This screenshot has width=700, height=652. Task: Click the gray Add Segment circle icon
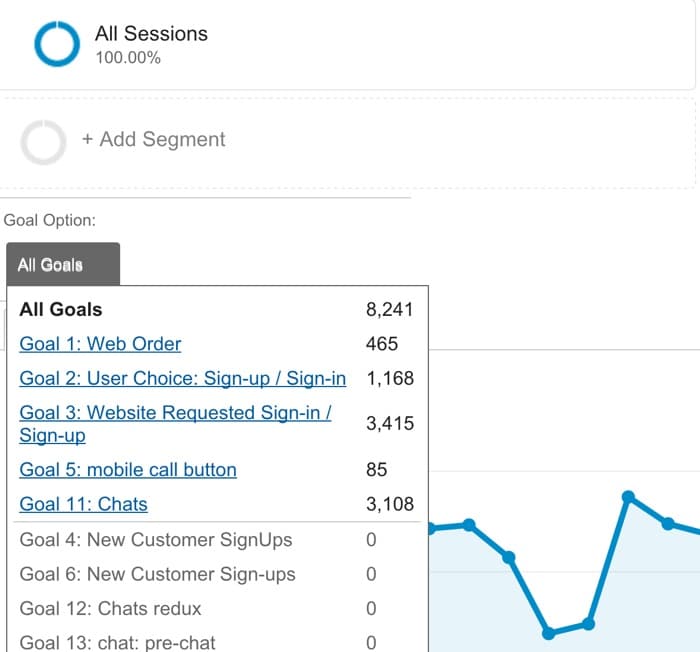click(x=43, y=142)
